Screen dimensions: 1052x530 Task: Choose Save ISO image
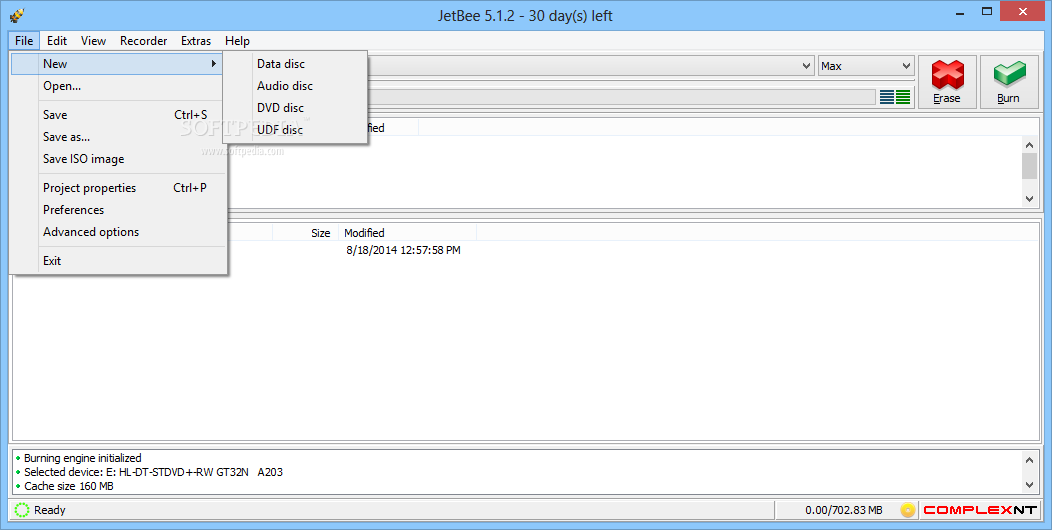117,159
